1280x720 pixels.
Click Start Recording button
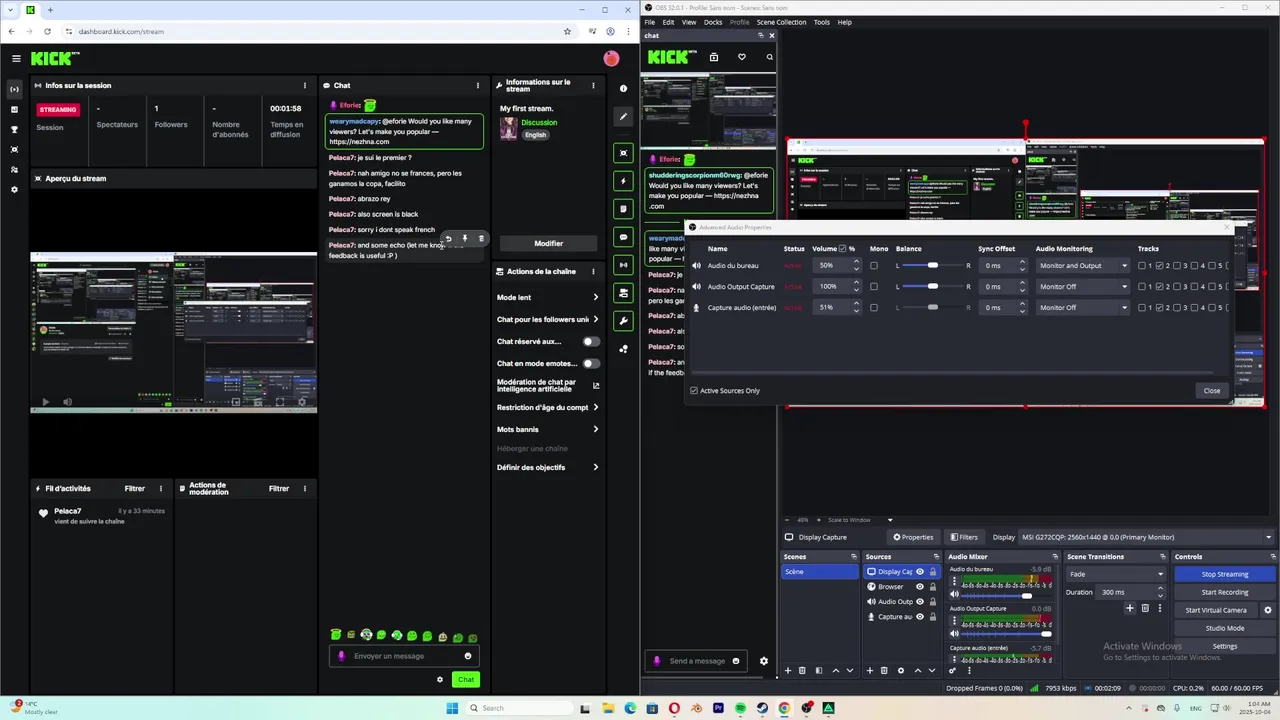click(1225, 592)
